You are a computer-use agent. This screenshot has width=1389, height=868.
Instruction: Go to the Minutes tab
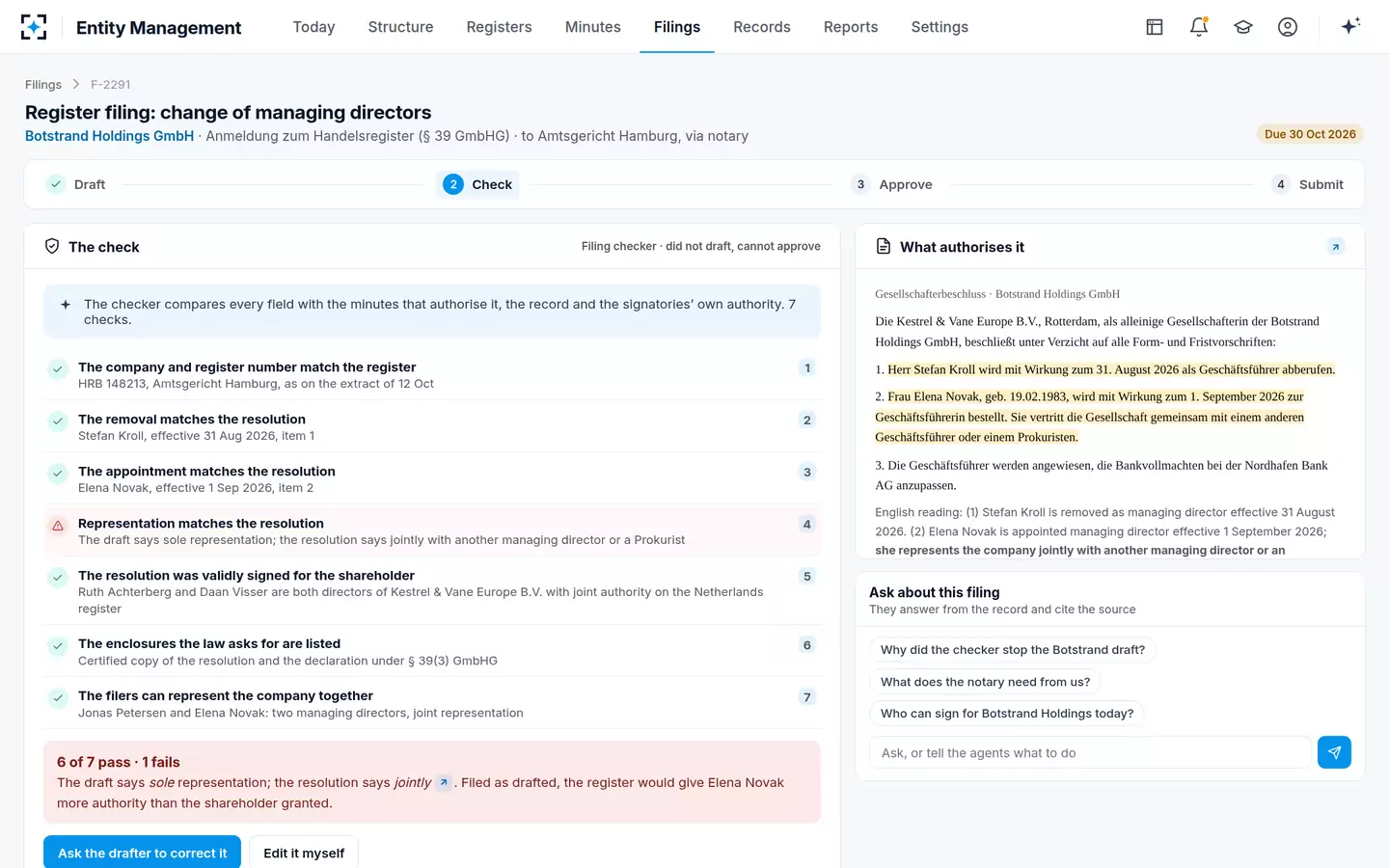(x=592, y=27)
